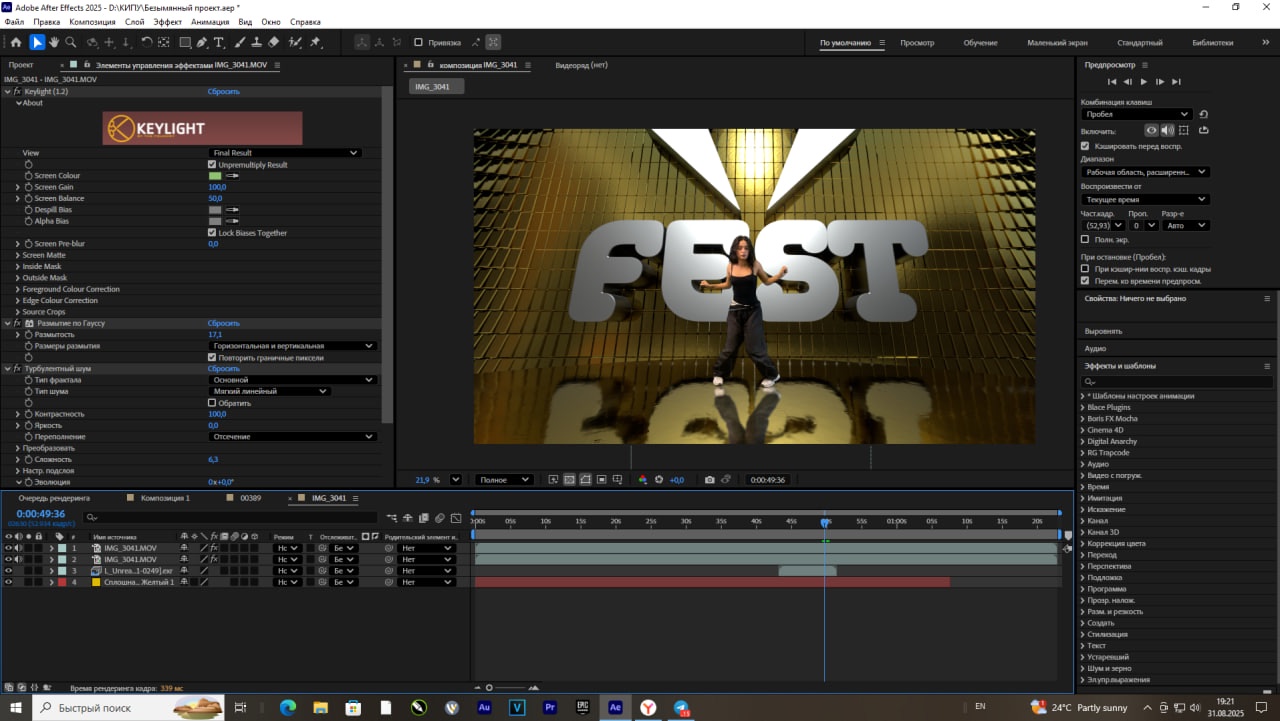
Task: Open the Эффект menu
Action: [x=168, y=21]
